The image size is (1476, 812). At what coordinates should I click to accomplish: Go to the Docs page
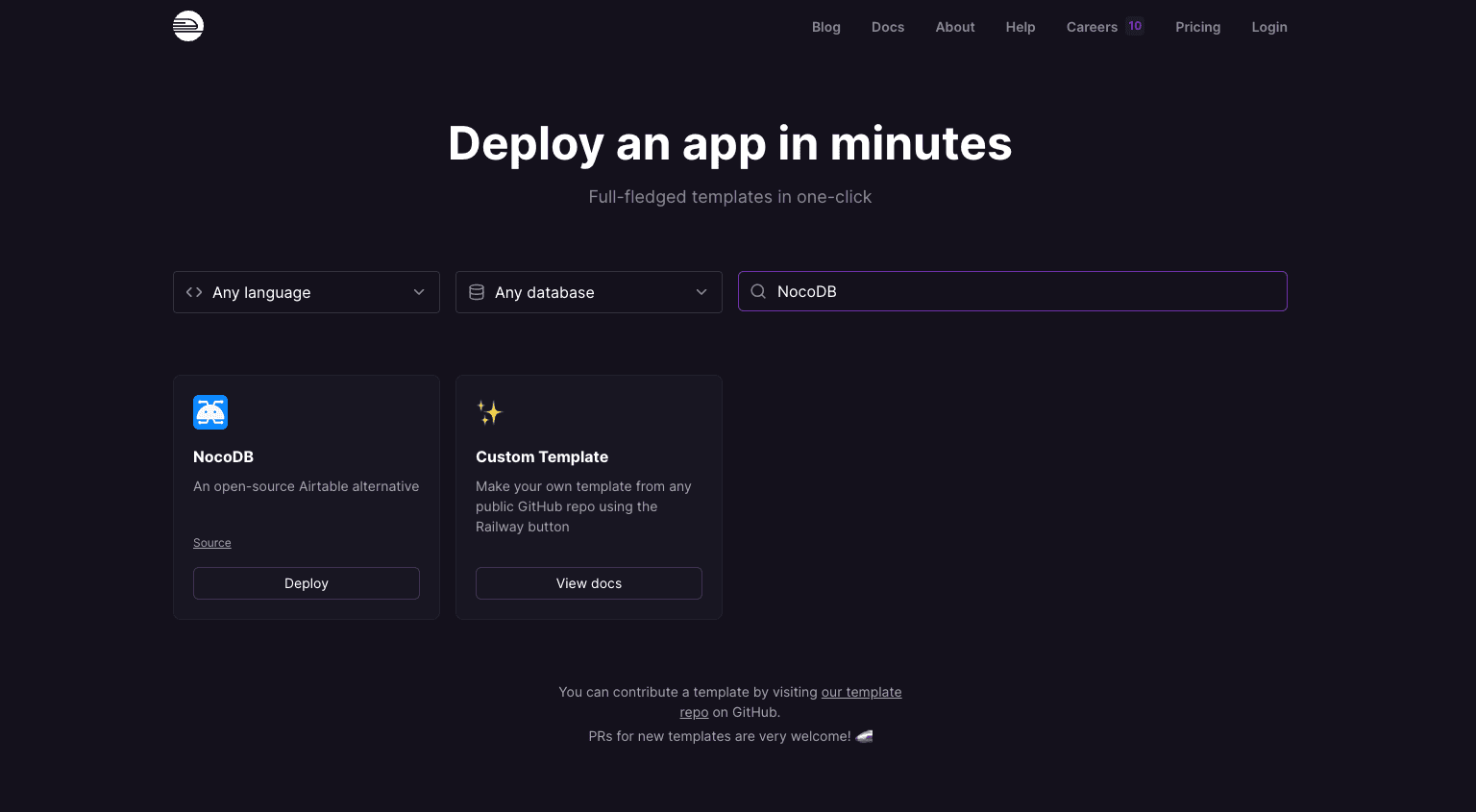[x=887, y=27]
